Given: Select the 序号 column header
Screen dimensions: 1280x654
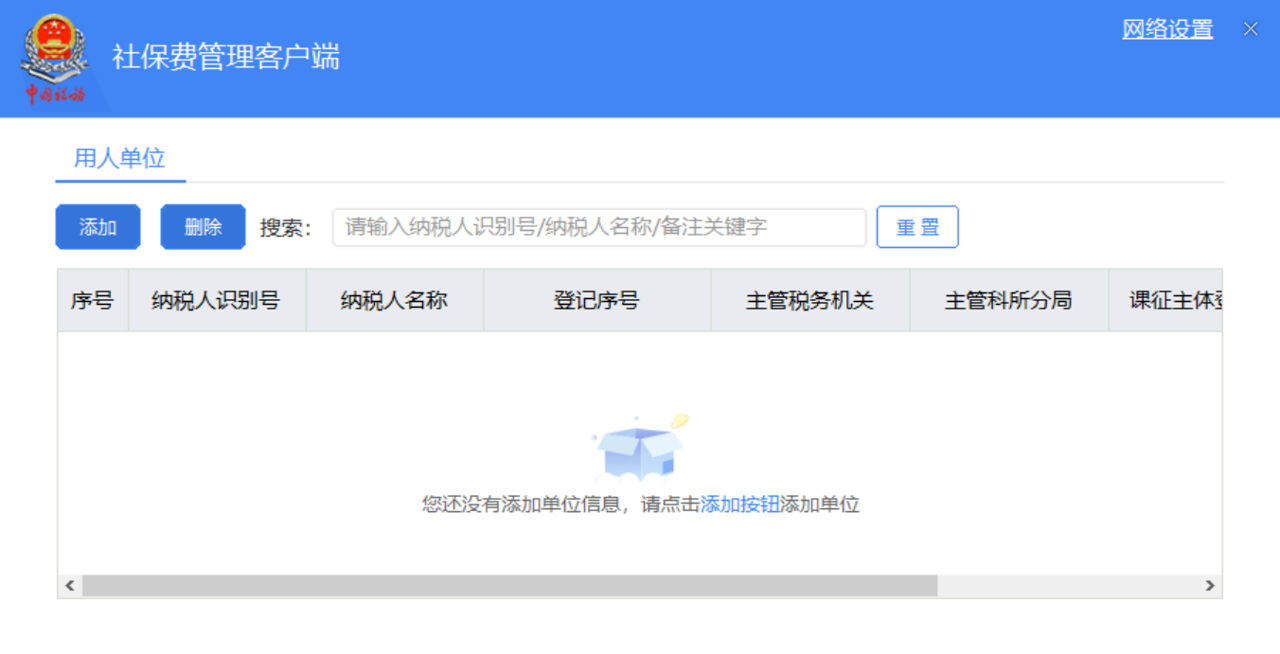Looking at the screenshot, I should pyautogui.click(x=92, y=300).
